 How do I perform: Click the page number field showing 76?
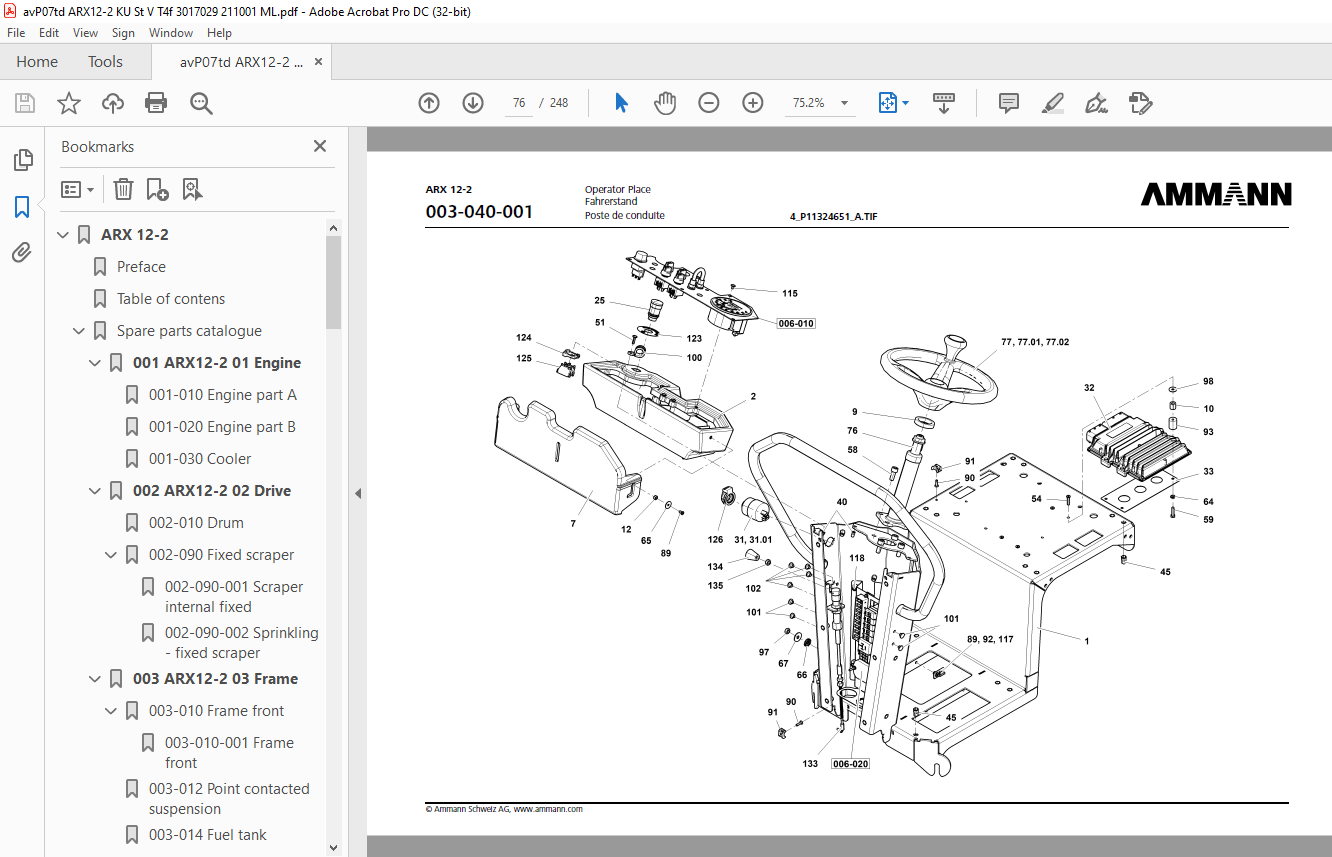519,103
